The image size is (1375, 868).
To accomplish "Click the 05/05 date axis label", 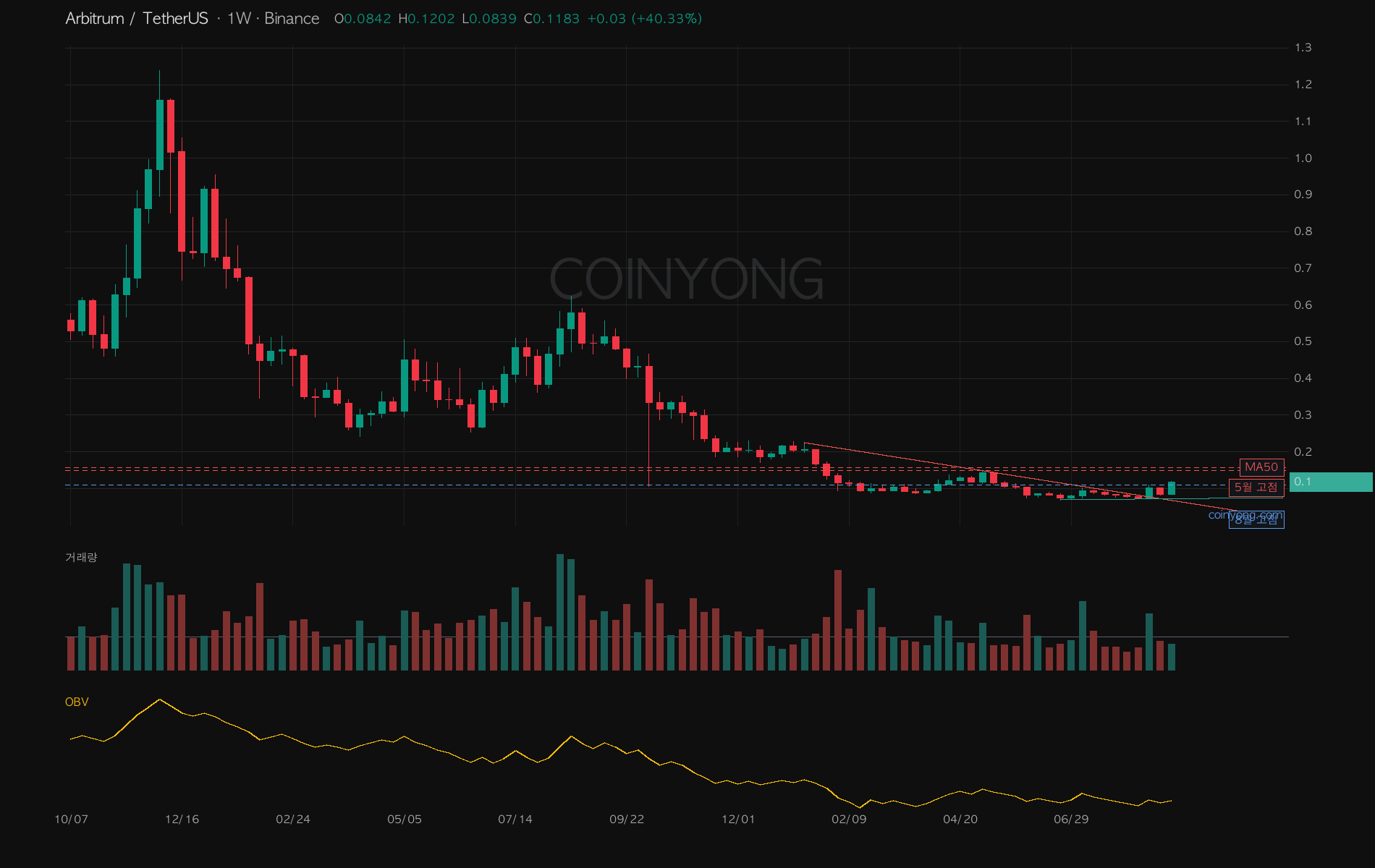I will coord(404,820).
